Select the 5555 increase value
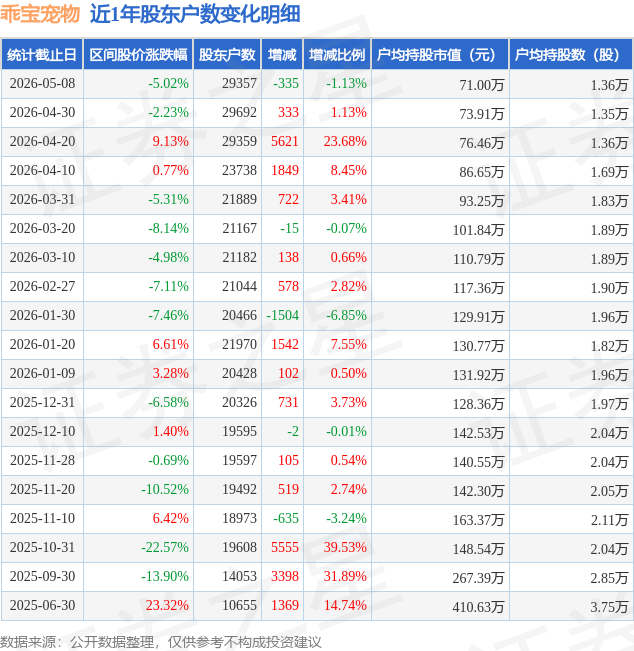The height and width of the screenshot is (651, 634). pos(285,547)
